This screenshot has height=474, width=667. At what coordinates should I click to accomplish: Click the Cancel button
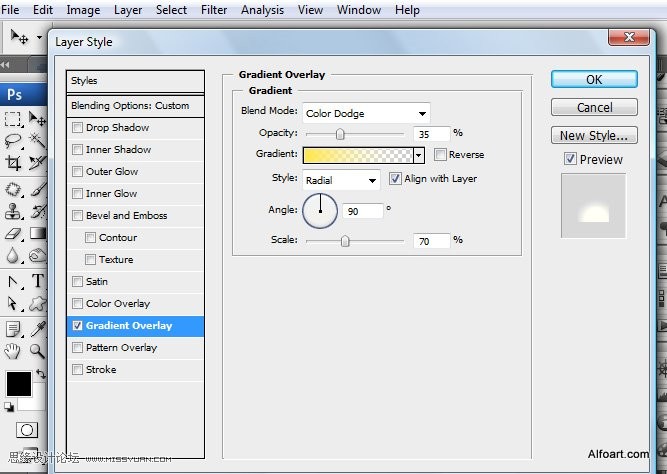tap(594, 107)
